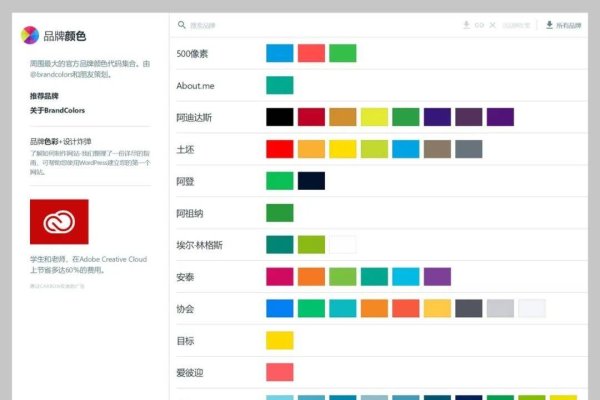Click the grayed download icon beside the counter
The height and width of the screenshot is (400, 600).
coord(466,25)
